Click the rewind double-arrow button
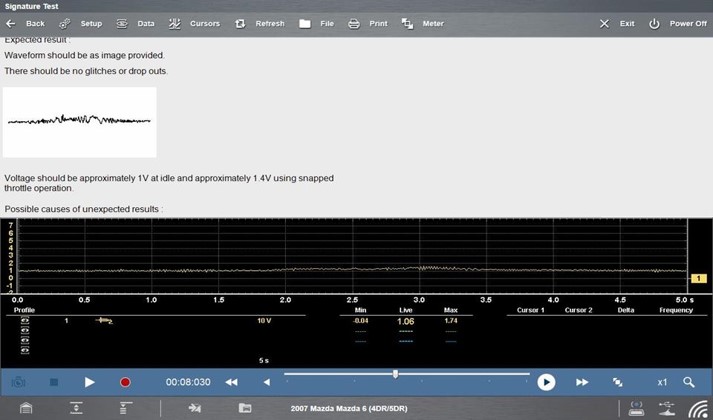 click(x=231, y=382)
